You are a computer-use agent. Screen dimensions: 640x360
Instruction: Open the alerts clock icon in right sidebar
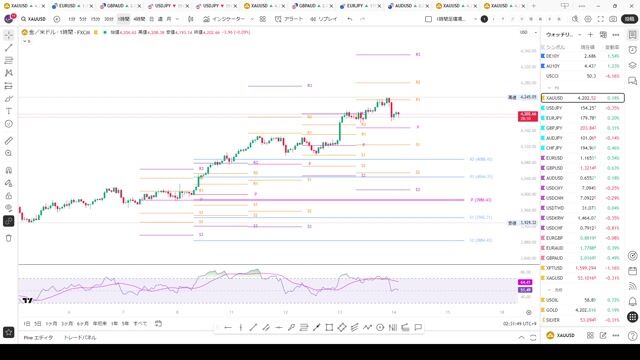coord(632,50)
